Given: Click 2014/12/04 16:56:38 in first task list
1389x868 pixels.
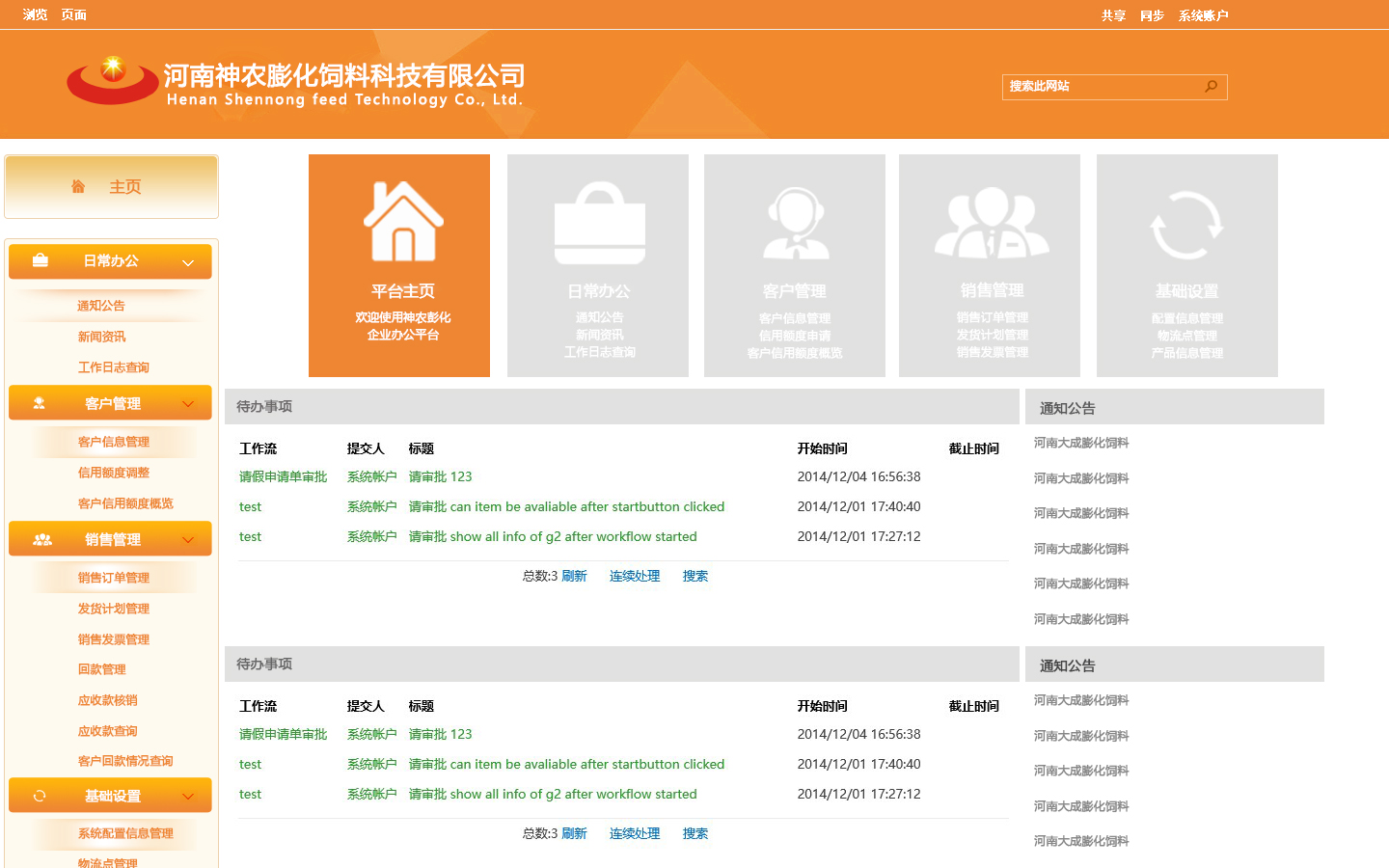Looking at the screenshot, I should click(x=859, y=476).
